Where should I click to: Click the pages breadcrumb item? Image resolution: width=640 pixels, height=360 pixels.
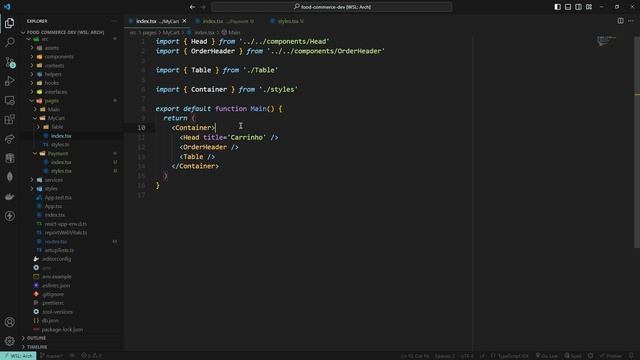pos(149,32)
